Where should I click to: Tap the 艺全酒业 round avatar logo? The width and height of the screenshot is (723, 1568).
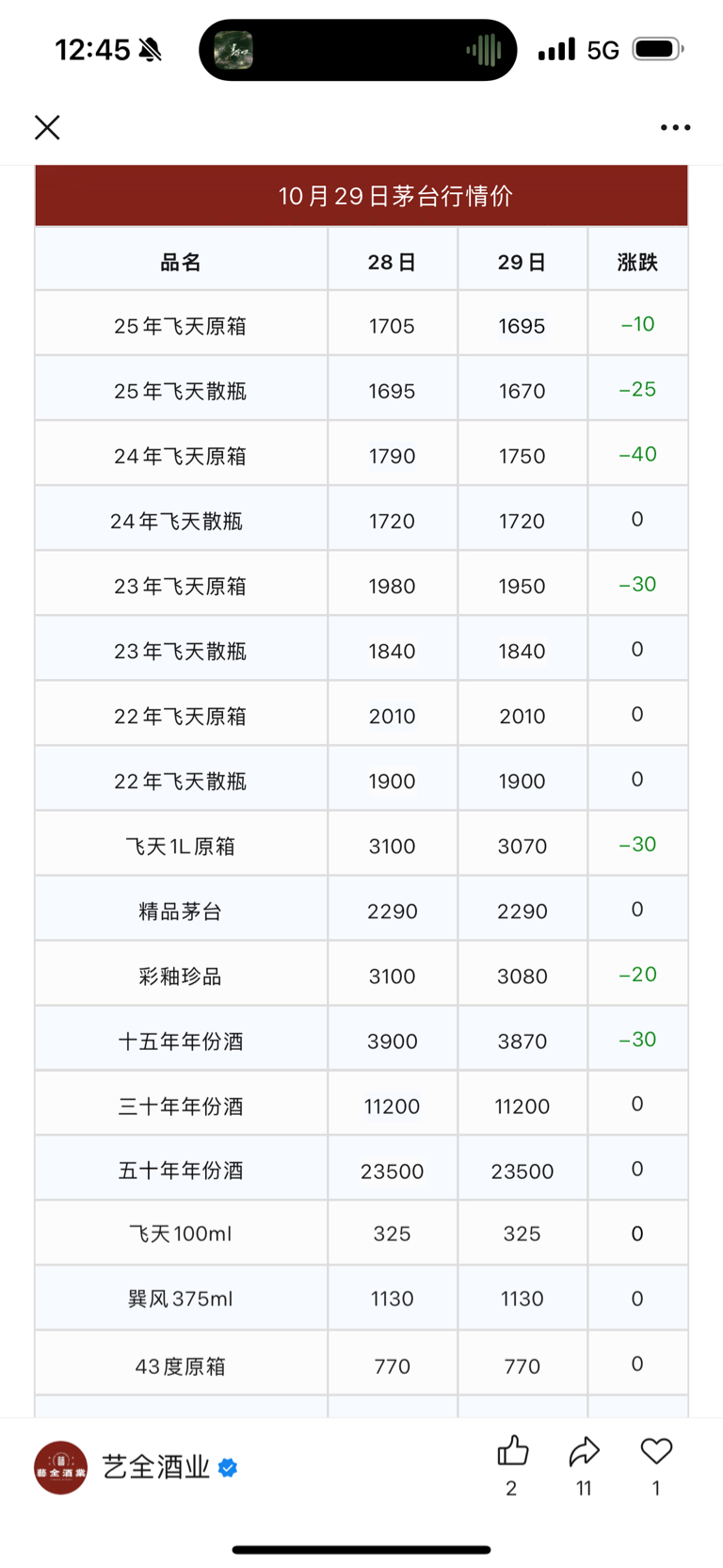click(60, 1467)
